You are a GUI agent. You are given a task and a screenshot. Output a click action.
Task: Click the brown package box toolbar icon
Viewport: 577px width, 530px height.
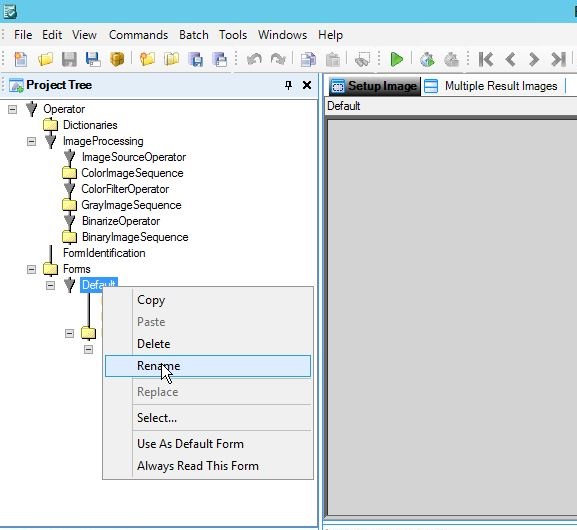tap(117, 59)
